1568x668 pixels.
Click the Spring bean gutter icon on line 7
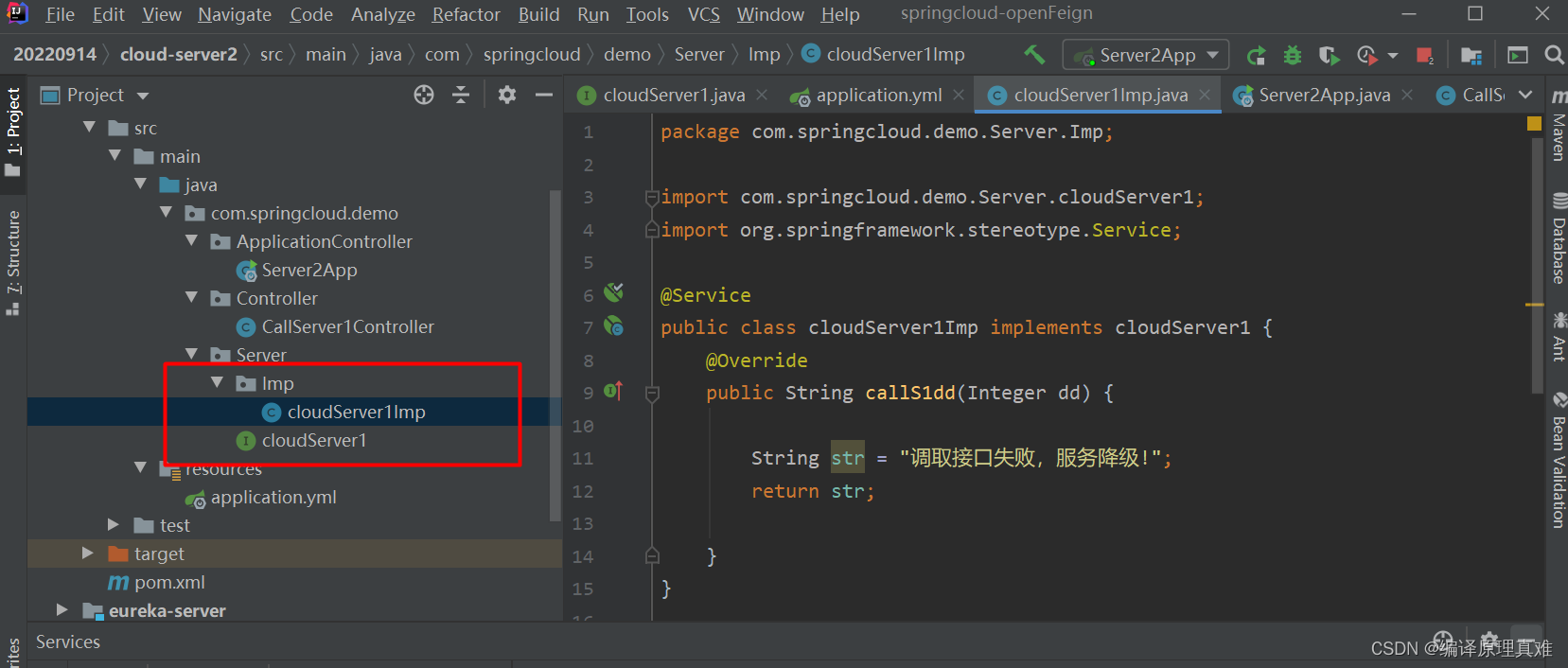614,326
